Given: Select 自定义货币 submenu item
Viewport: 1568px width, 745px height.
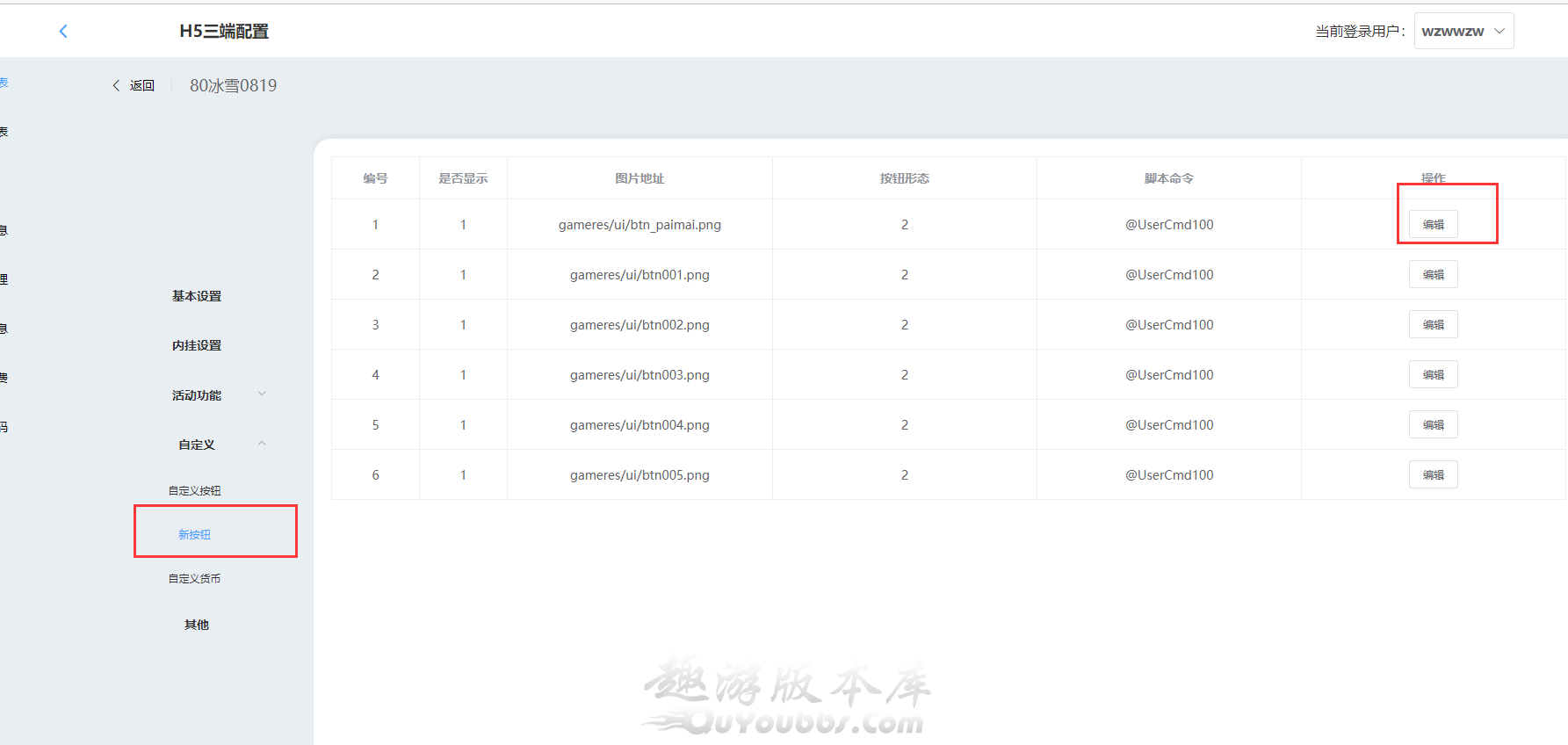Looking at the screenshot, I should tap(195, 578).
